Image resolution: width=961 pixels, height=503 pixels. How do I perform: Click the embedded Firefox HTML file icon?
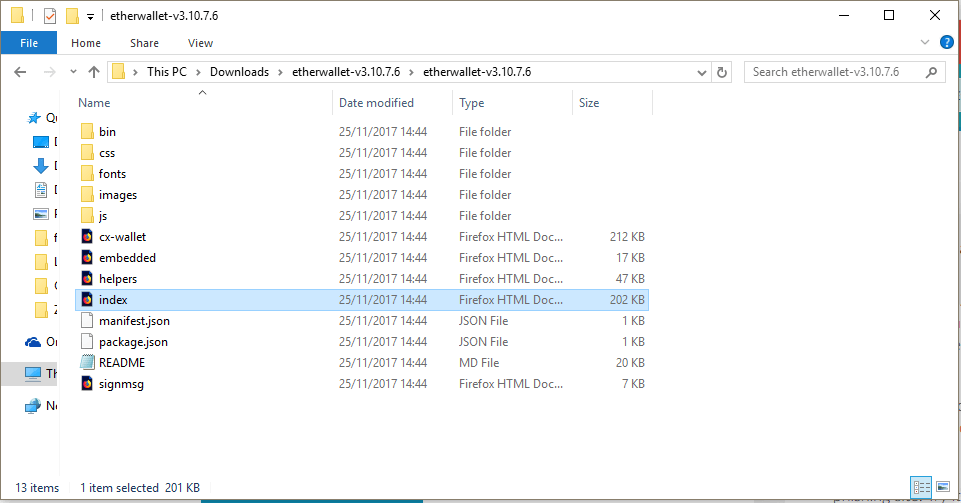(87, 257)
